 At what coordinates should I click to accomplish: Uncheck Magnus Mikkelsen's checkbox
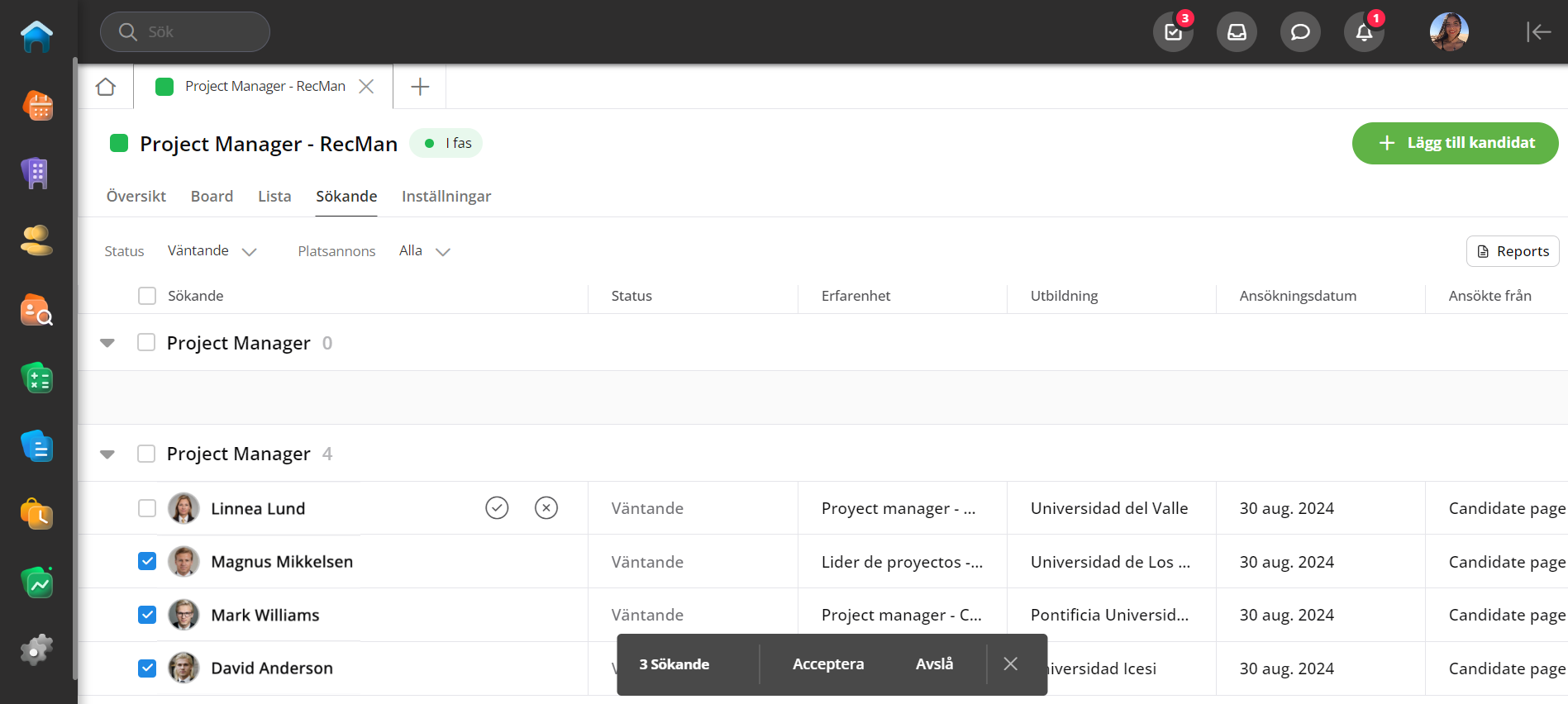click(x=147, y=561)
